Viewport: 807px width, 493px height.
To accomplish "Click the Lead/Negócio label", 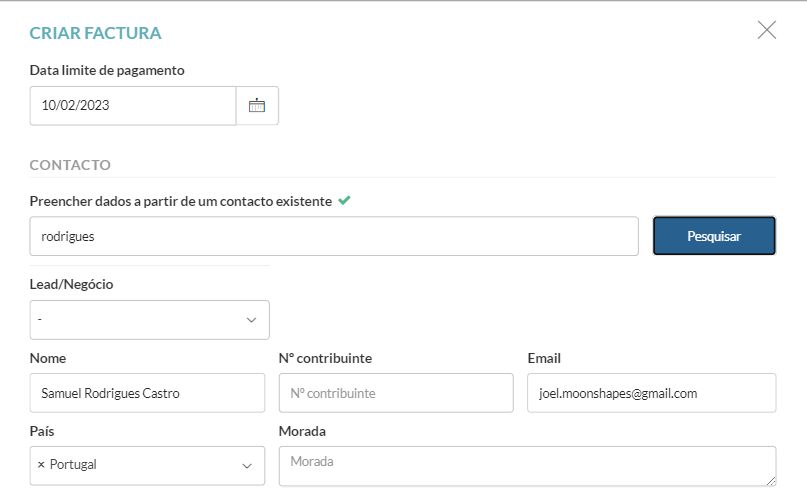I will click(72, 284).
